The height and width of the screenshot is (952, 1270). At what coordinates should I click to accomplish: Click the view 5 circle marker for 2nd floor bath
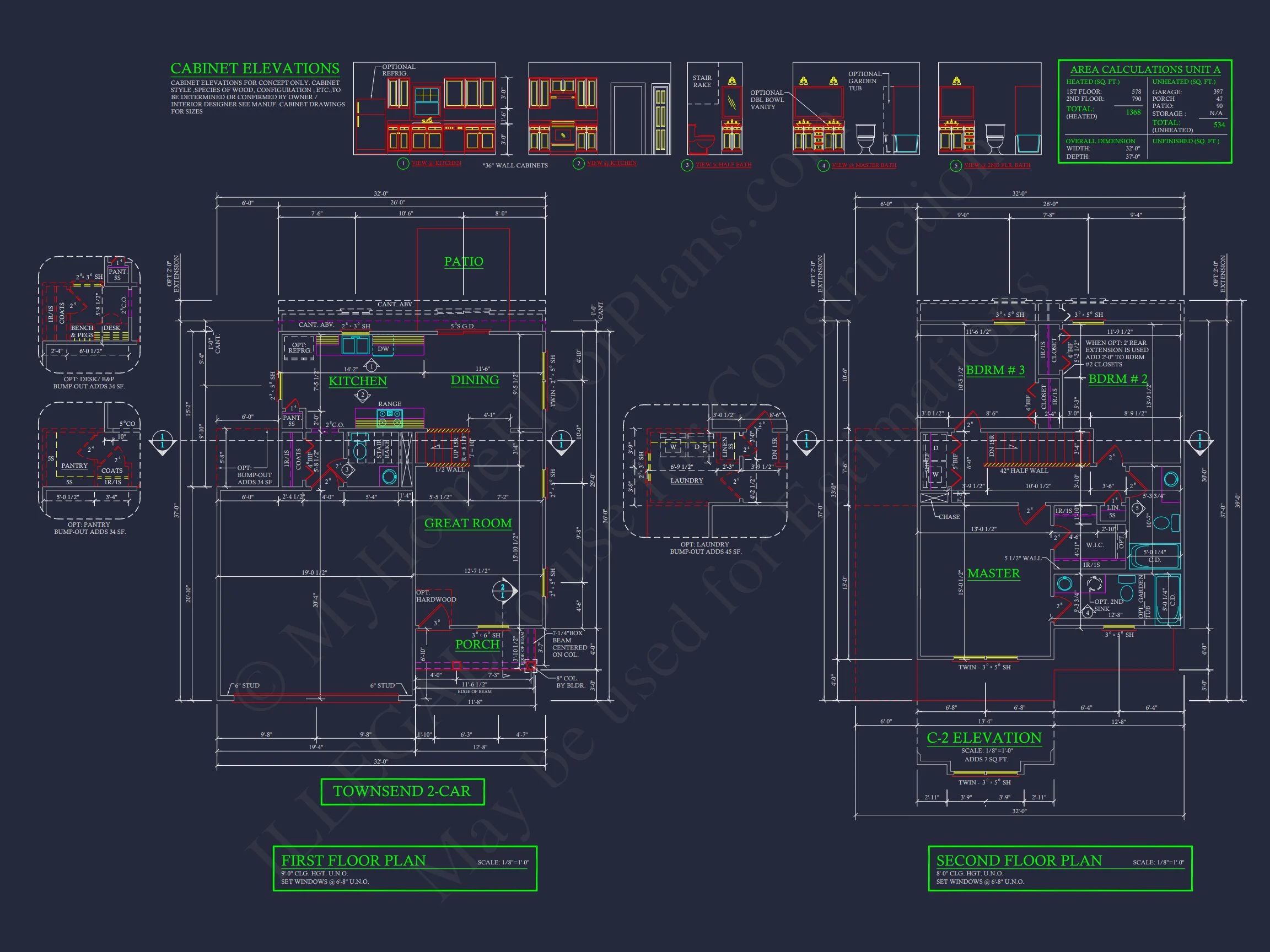click(955, 166)
